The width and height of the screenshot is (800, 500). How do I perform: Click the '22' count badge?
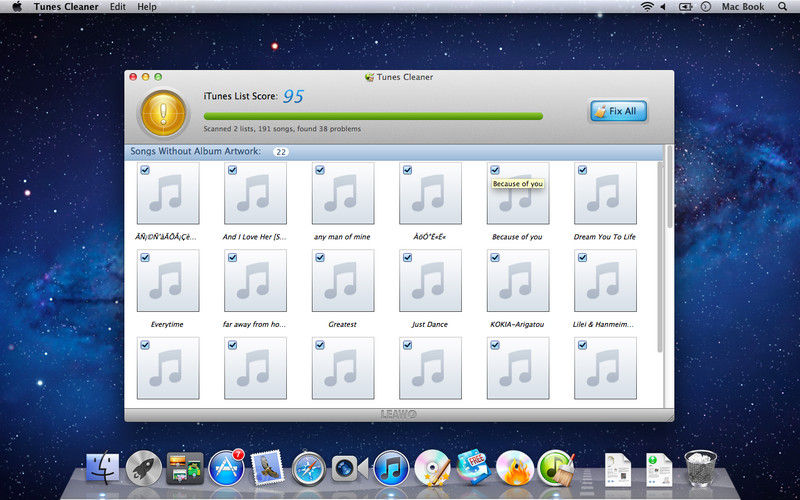(x=281, y=152)
